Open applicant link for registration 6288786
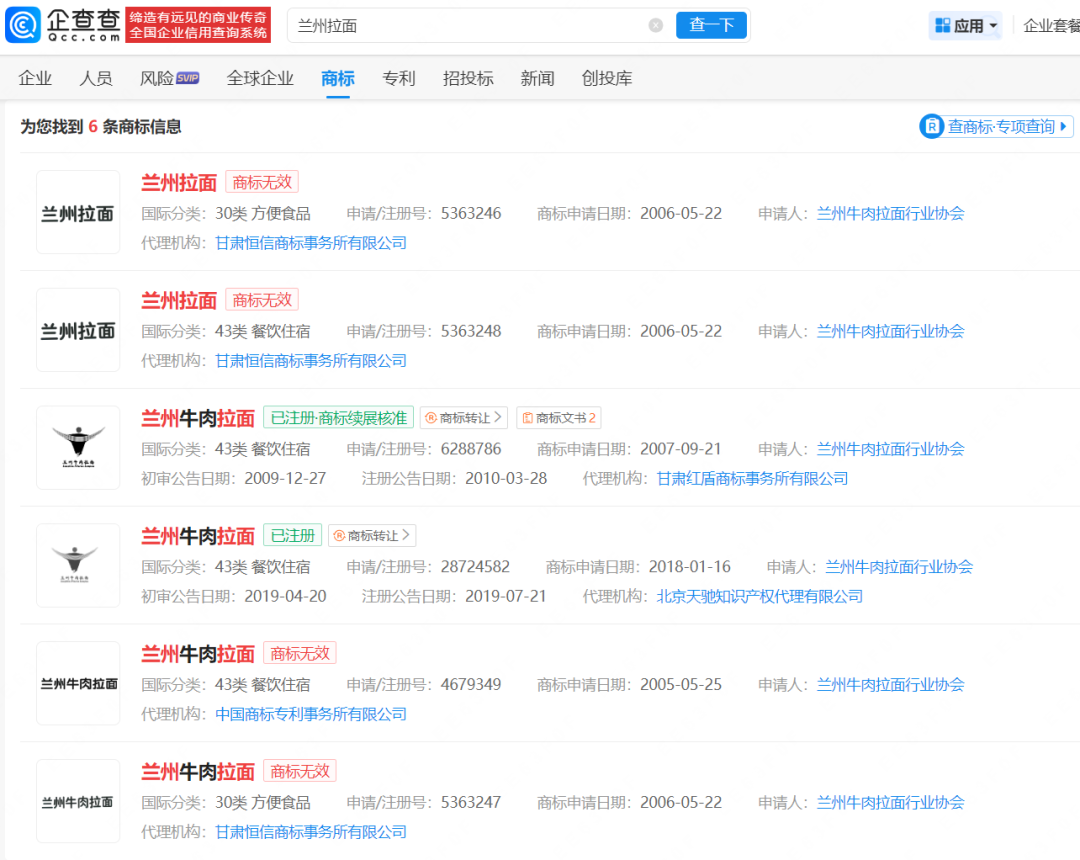The width and height of the screenshot is (1080, 860). coord(891,449)
